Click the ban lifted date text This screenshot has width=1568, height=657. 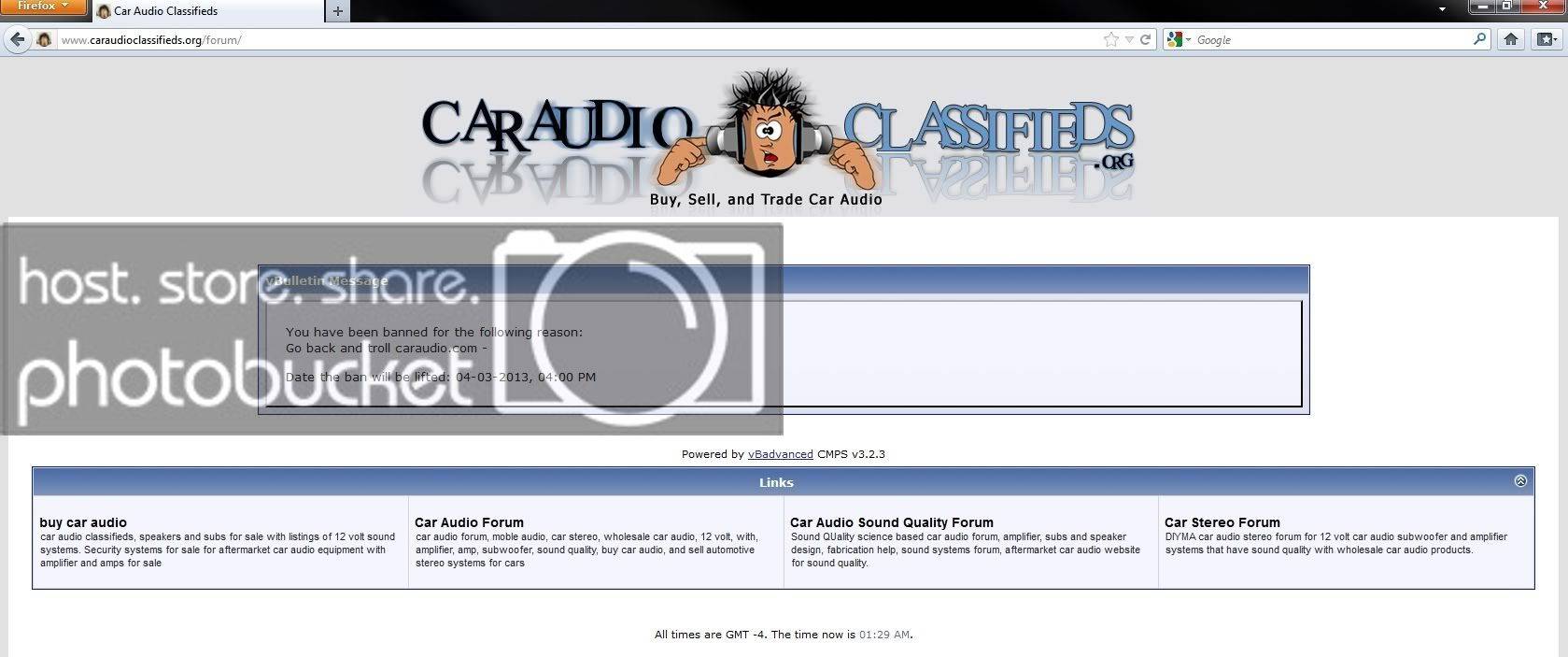441,377
